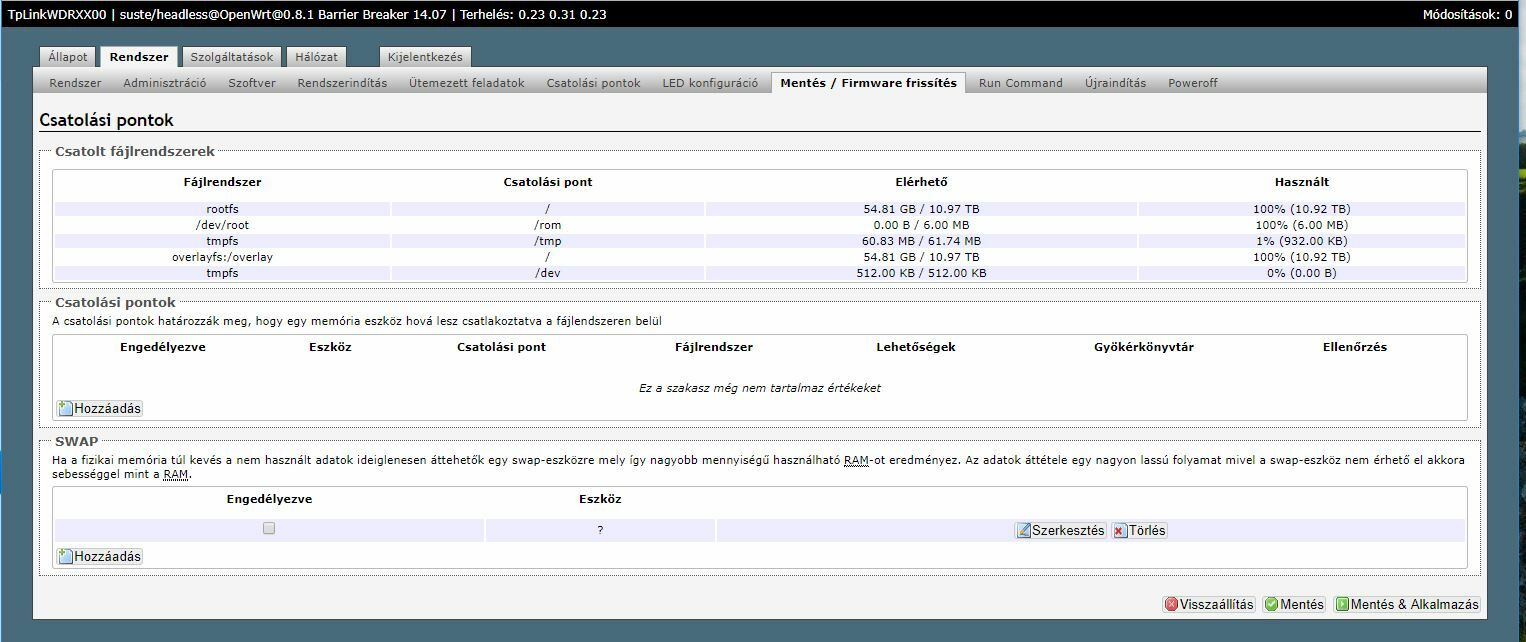Click the 0% (0.00 B) usage cell

(x=1302, y=273)
